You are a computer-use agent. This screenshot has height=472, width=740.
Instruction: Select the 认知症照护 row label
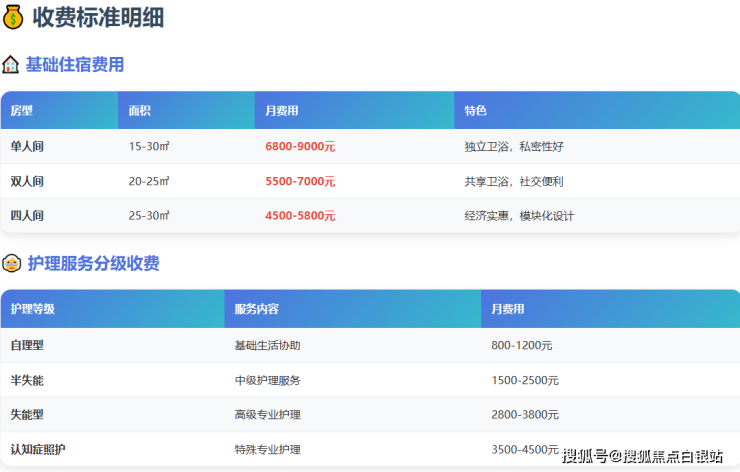coord(38,449)
